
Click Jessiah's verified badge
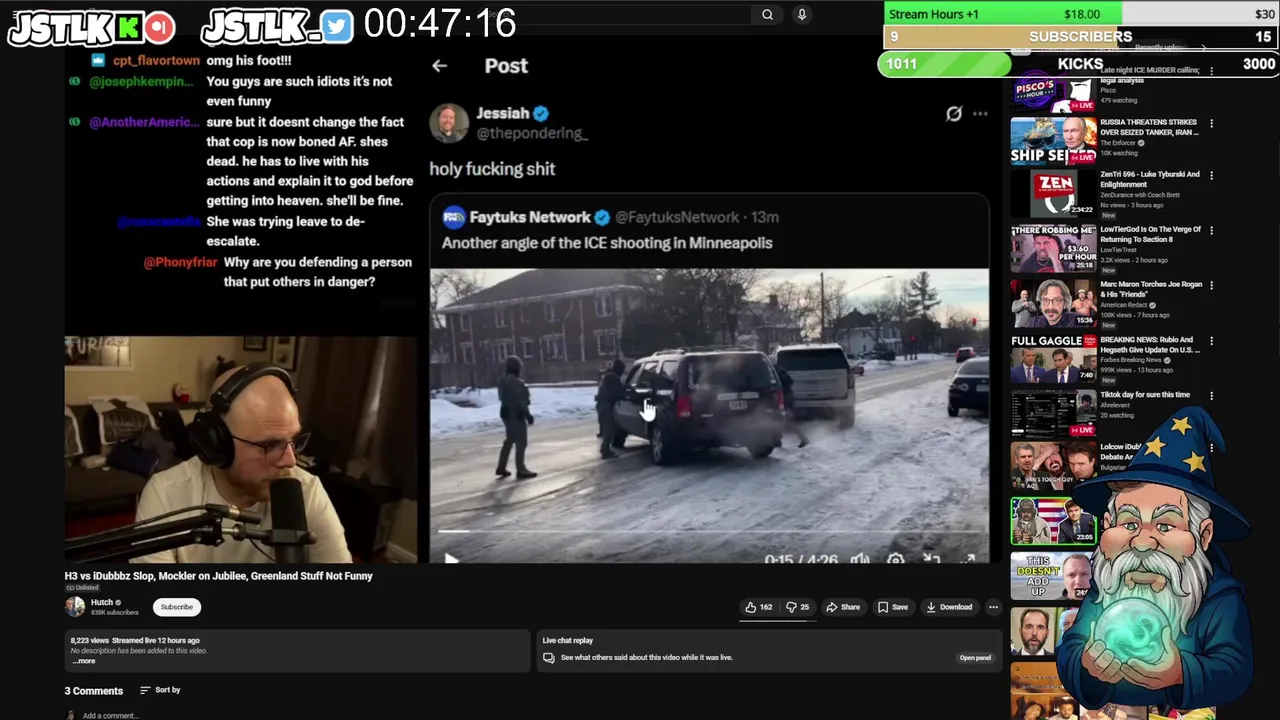tap(541, 113)
